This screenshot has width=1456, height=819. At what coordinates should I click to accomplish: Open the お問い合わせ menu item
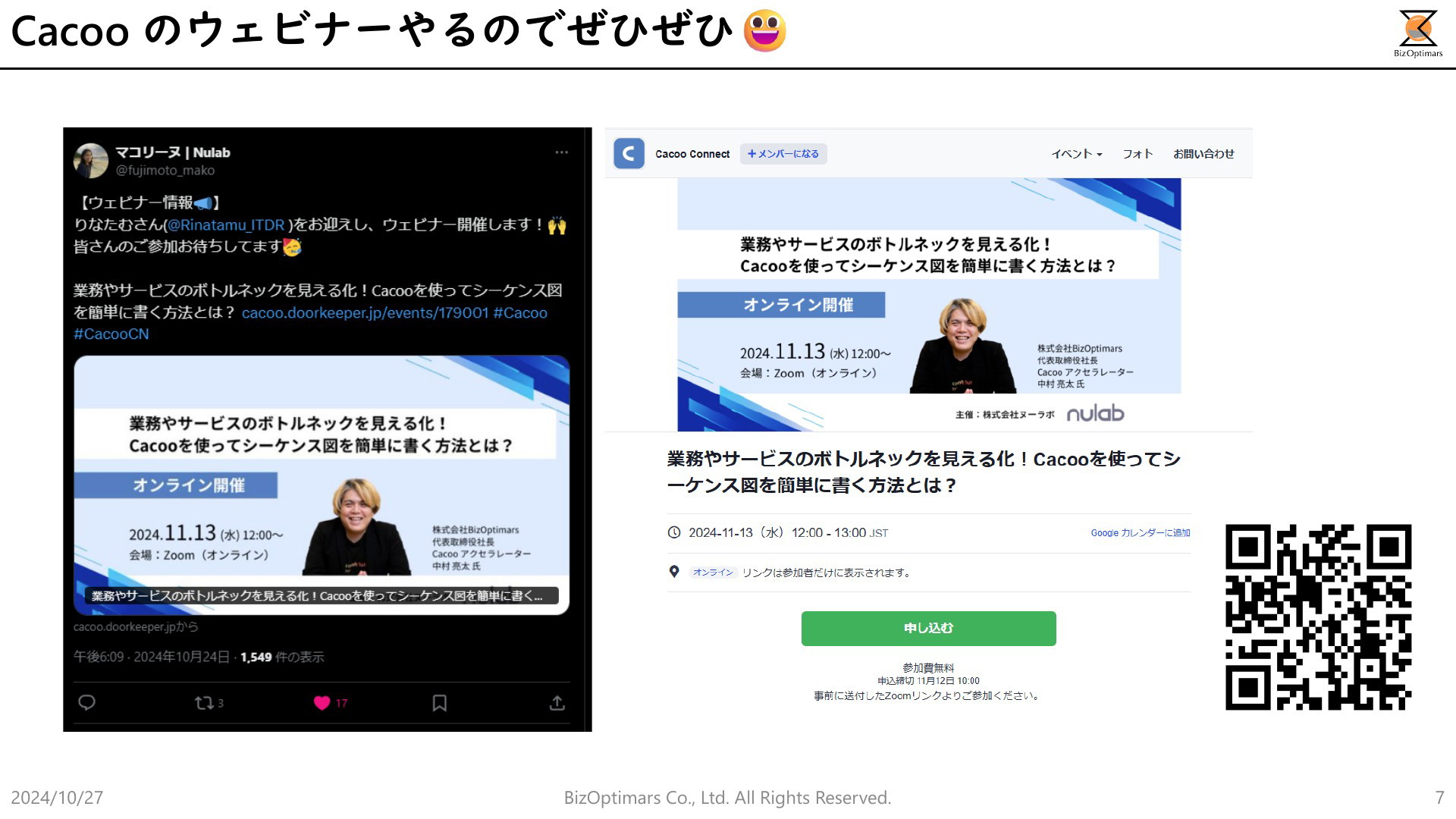pyautogui.click(x=1203, y=154)
